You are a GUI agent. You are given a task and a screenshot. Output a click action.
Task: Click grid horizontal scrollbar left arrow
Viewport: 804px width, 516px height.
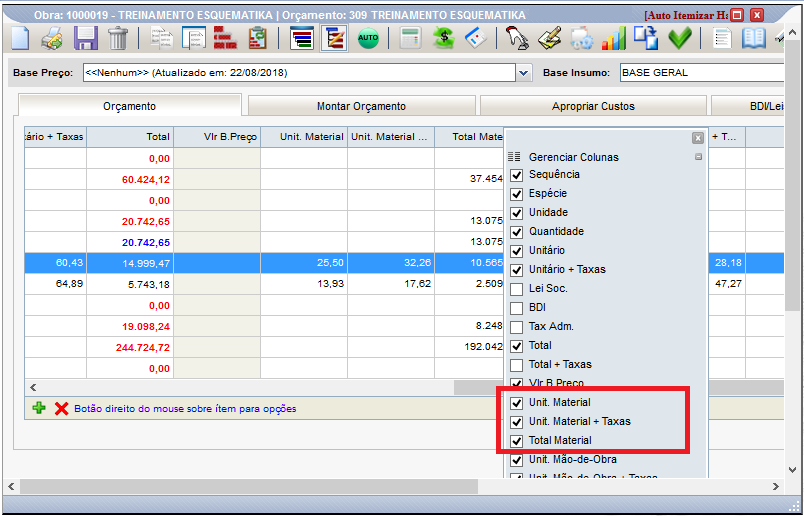pyautogui.click(x=33, y=387)
